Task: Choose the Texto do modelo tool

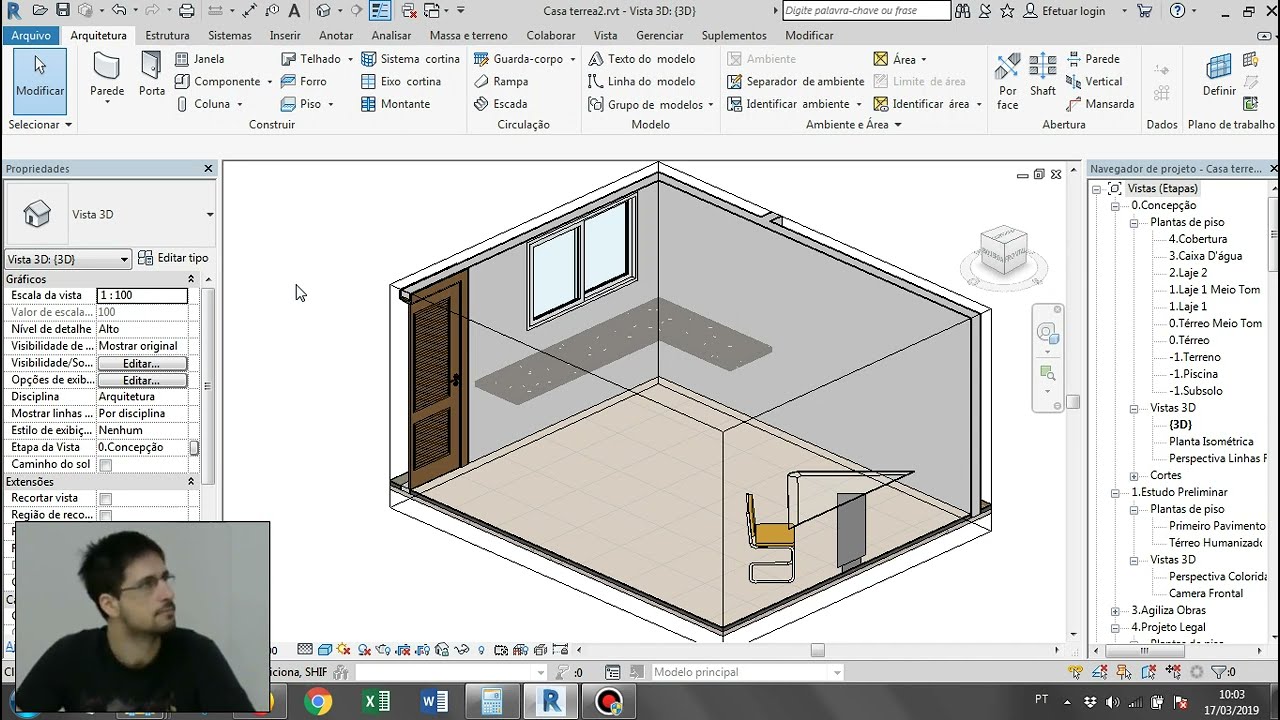Action: 641,59
